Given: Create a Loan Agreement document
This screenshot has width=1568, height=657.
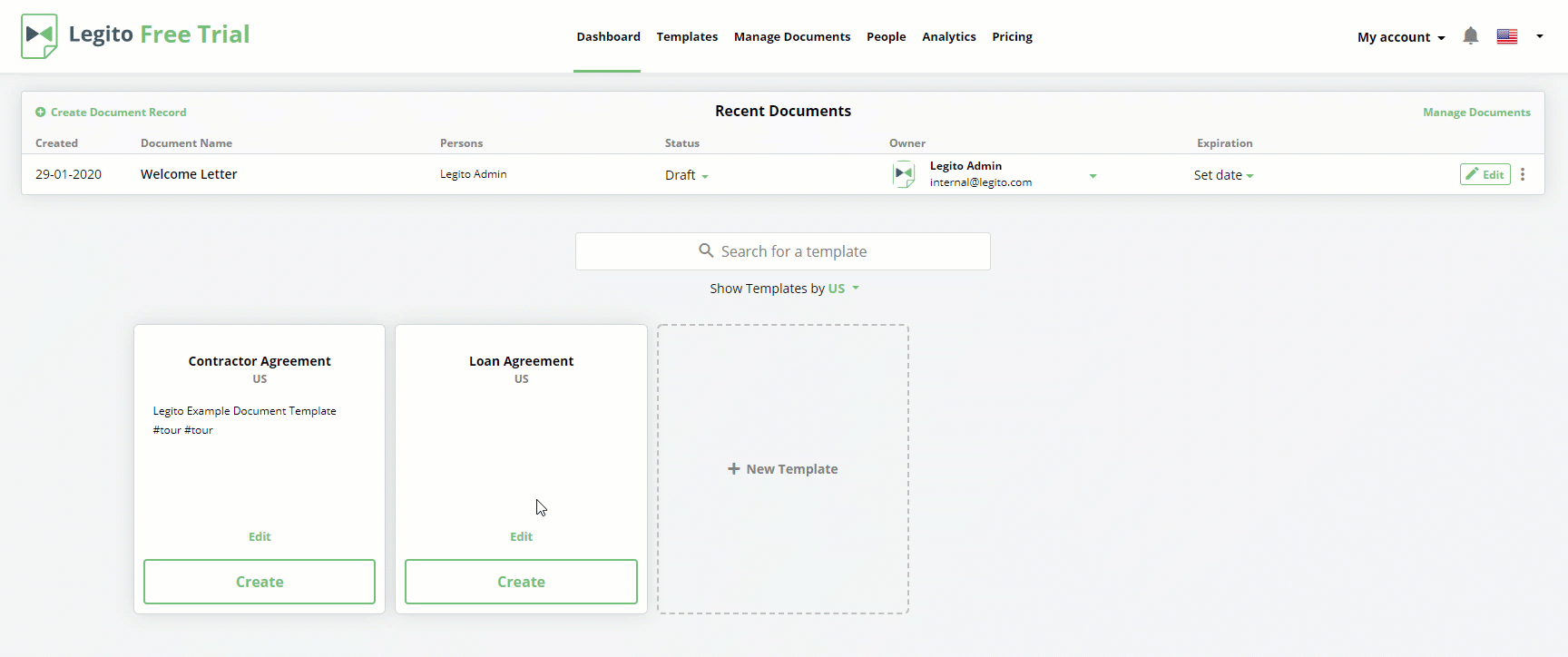Looking at the screenshot, I should [x=521, y=582].
